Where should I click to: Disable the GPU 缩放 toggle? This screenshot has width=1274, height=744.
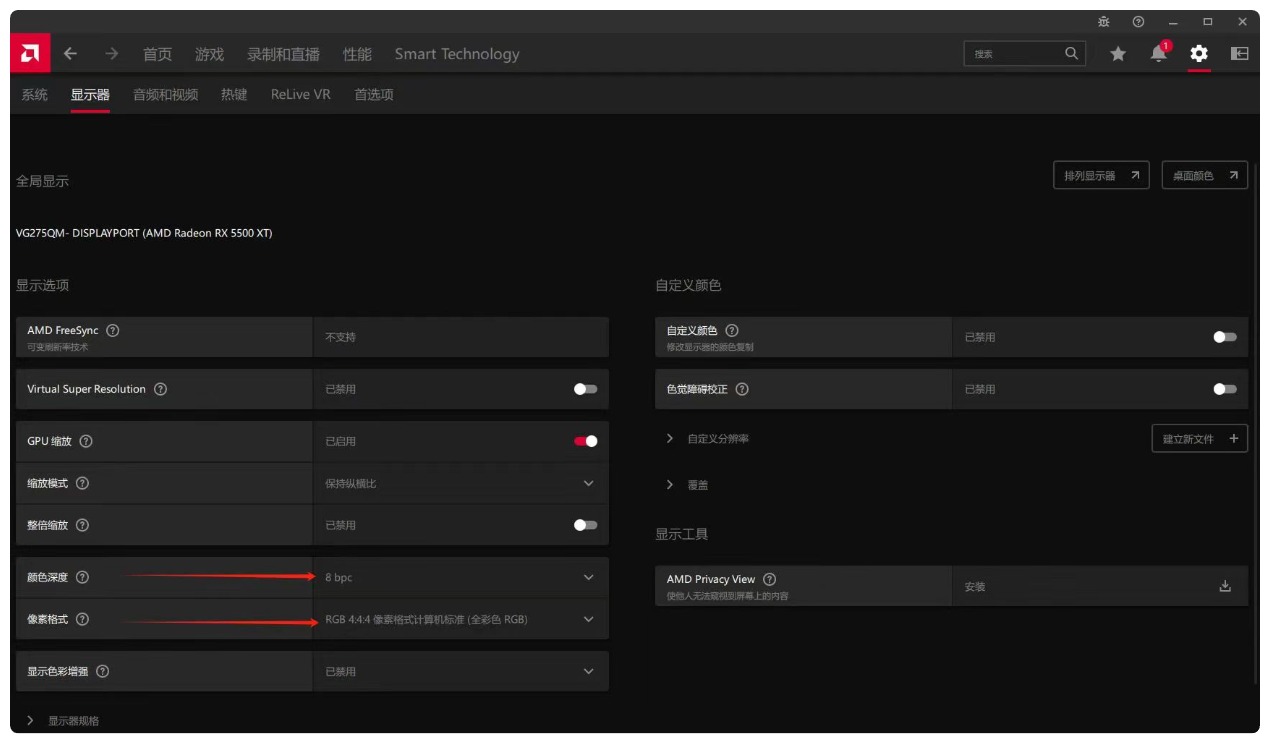[585, 441]
